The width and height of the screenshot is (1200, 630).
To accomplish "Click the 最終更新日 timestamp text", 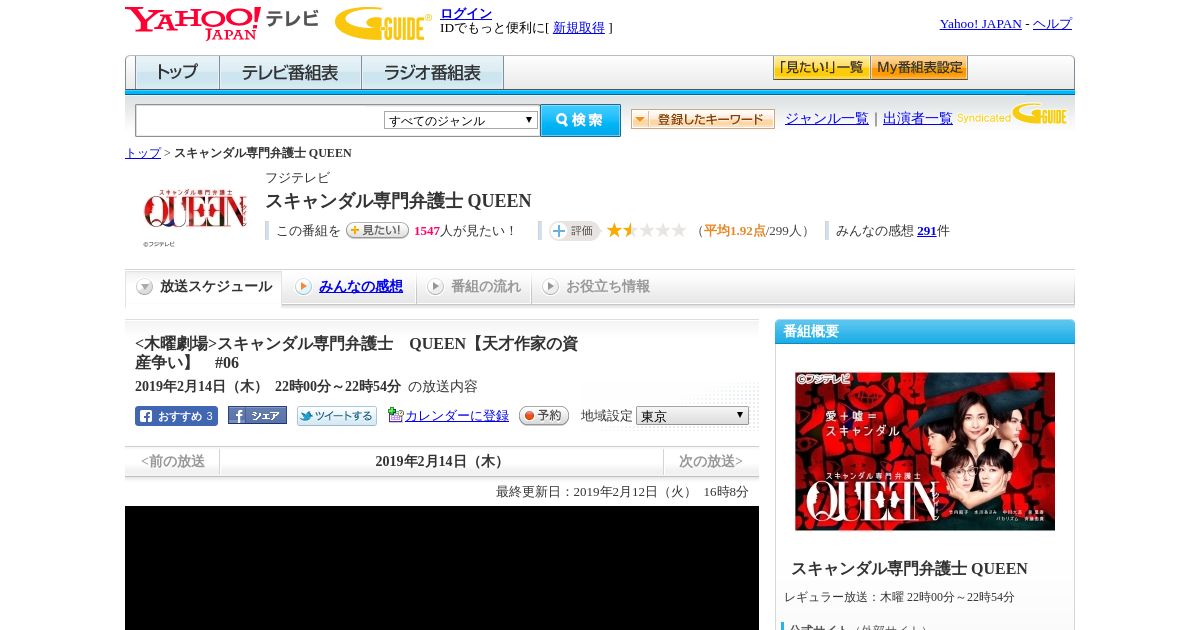I will (622, 492).
